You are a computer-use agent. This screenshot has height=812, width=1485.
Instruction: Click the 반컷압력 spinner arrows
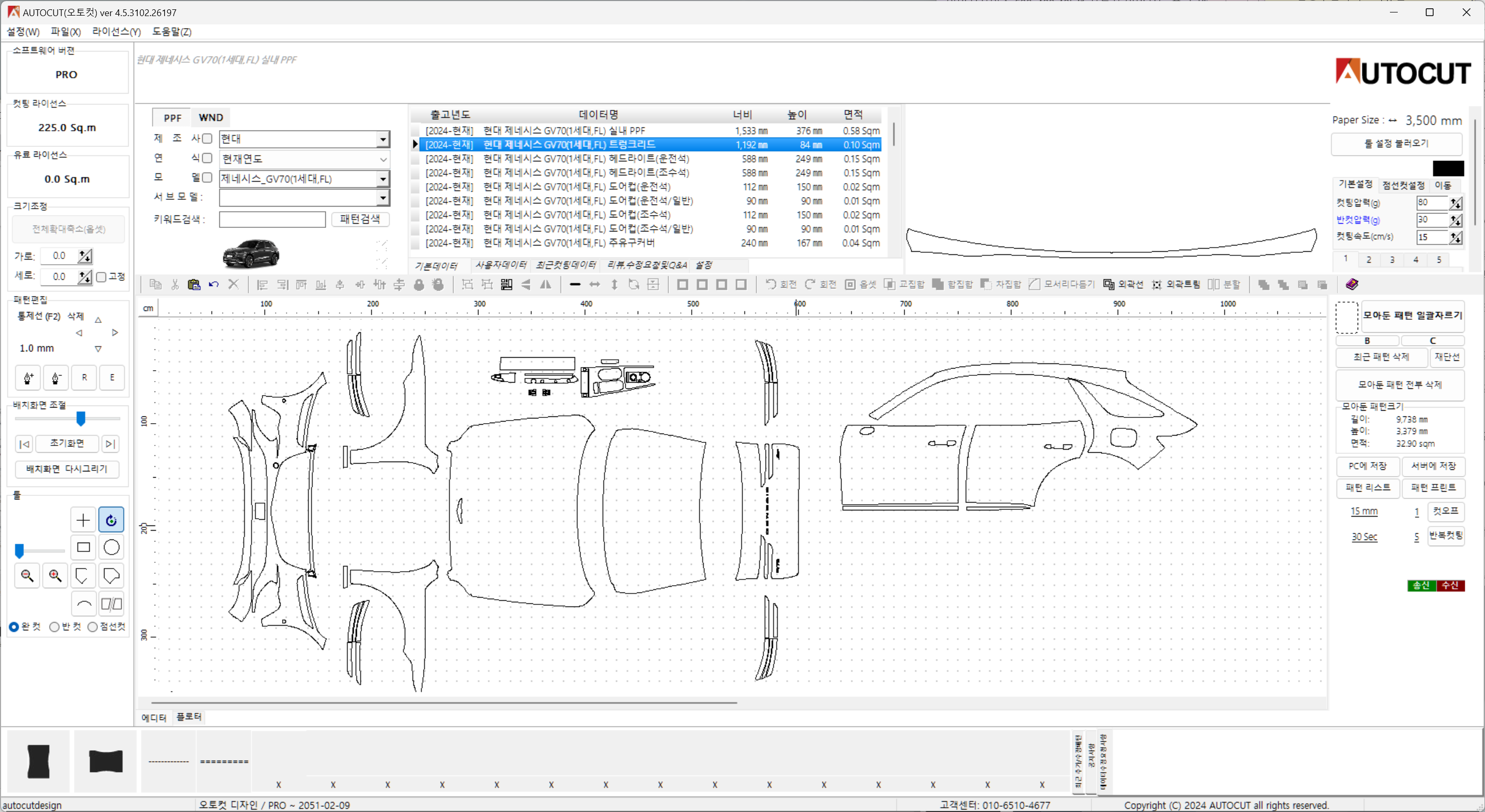[1455, 220]
